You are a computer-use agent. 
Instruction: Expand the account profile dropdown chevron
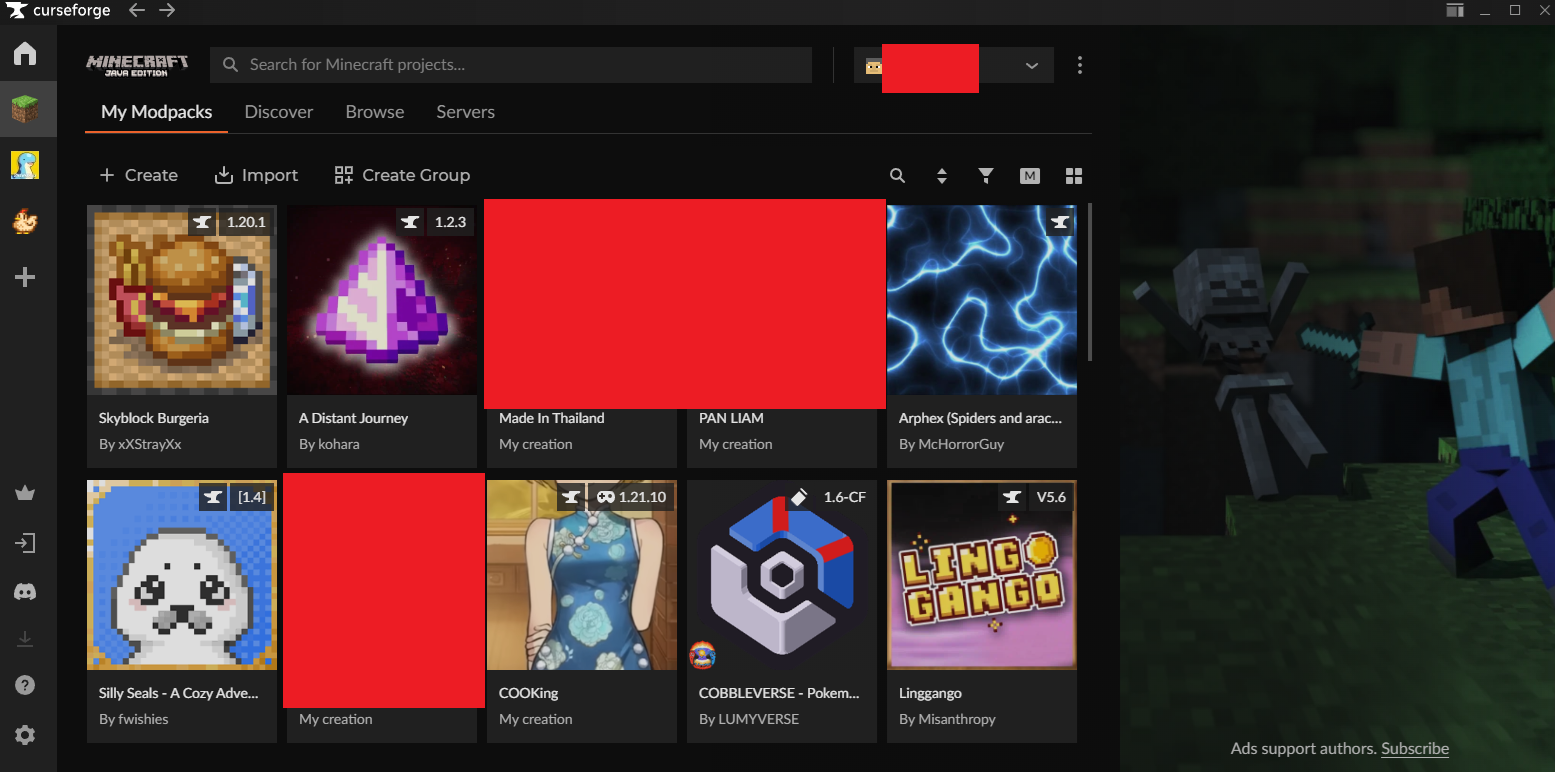coord(1032,65)
